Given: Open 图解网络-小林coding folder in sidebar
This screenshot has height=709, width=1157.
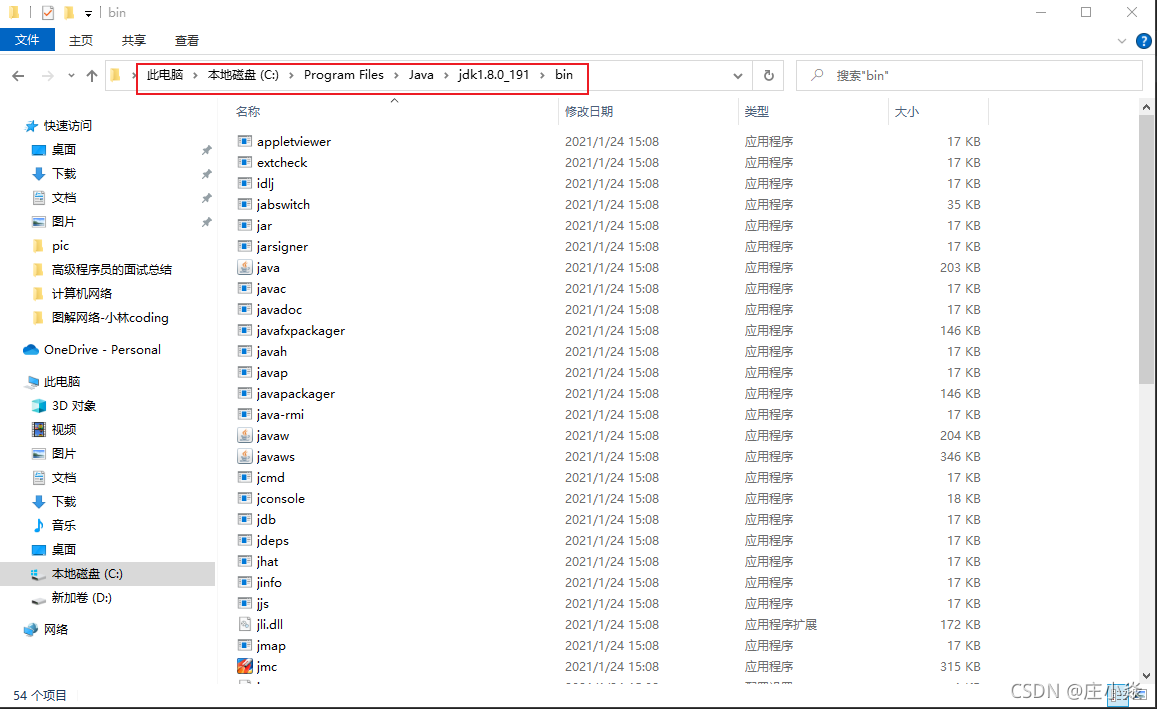Looking at the screenshot, I should click(x=110, y=318).
